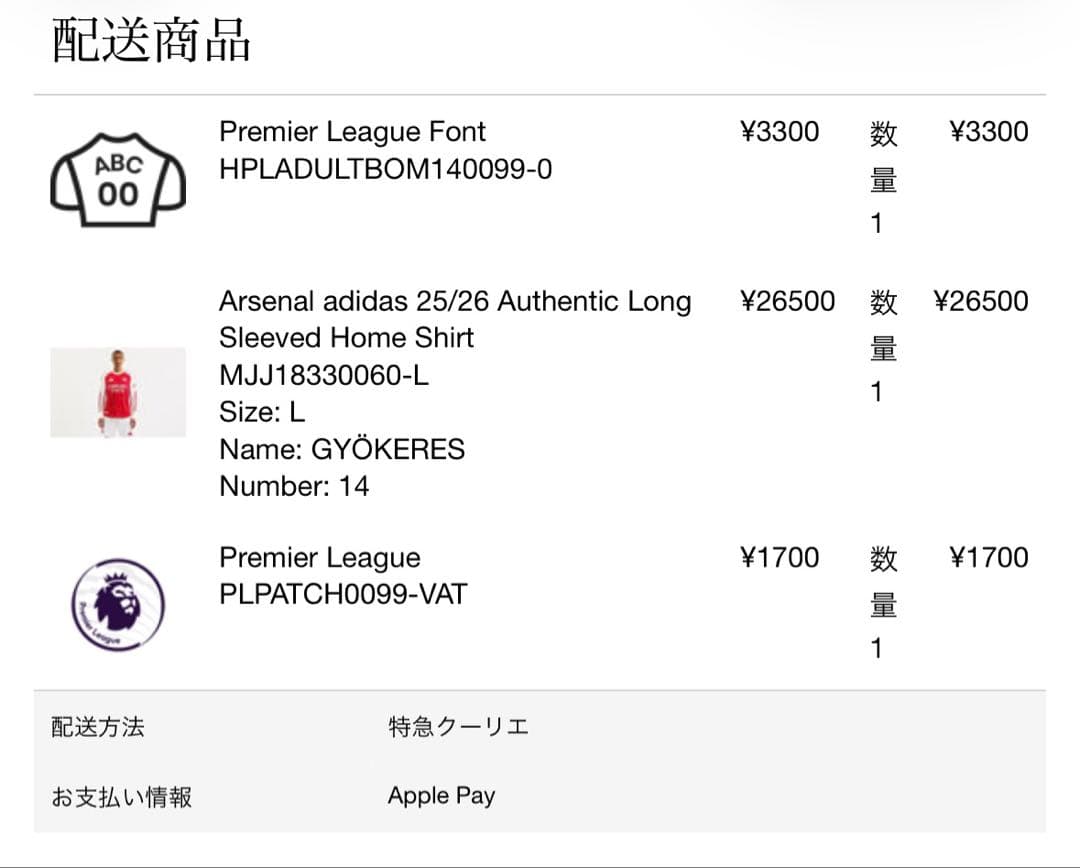This screenshot has width=1080, height=868.
Task: Click the Number: 14 line
Action: (294, 486)
